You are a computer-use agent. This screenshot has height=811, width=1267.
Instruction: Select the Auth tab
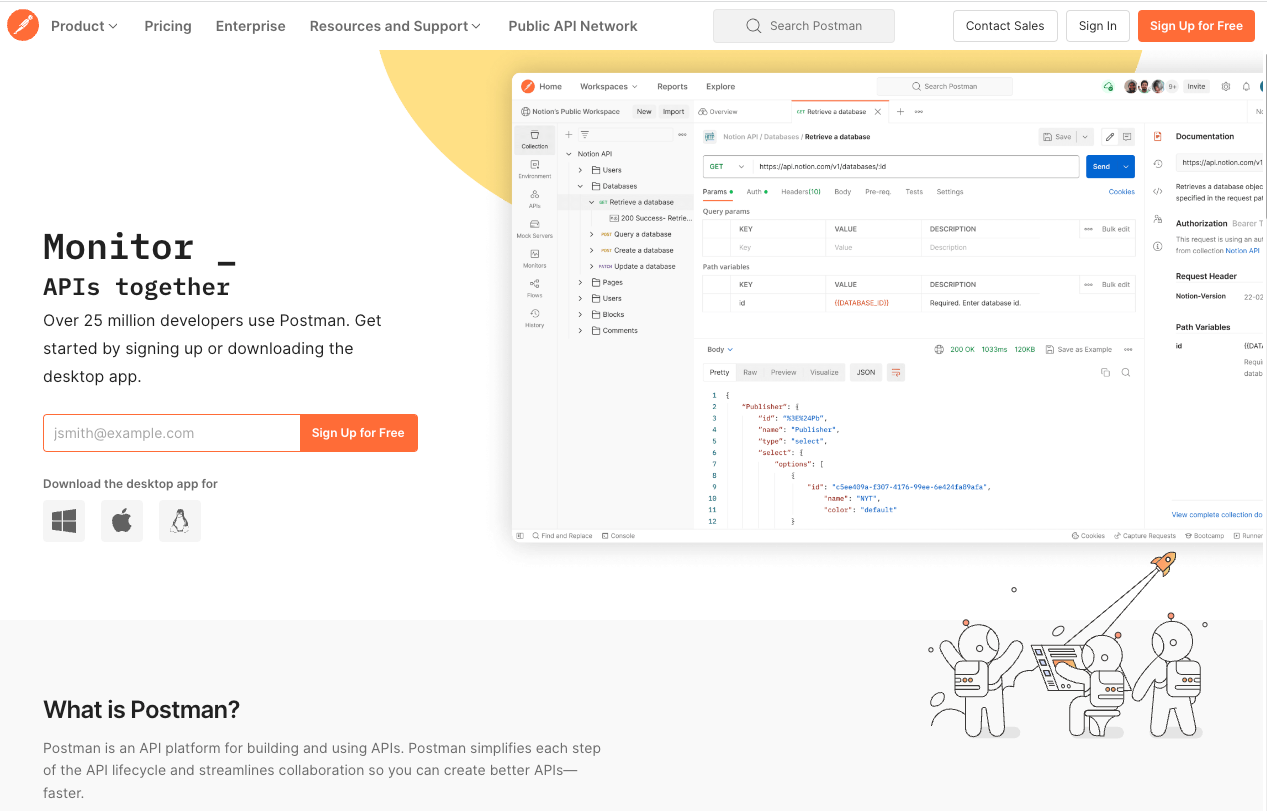757,192
